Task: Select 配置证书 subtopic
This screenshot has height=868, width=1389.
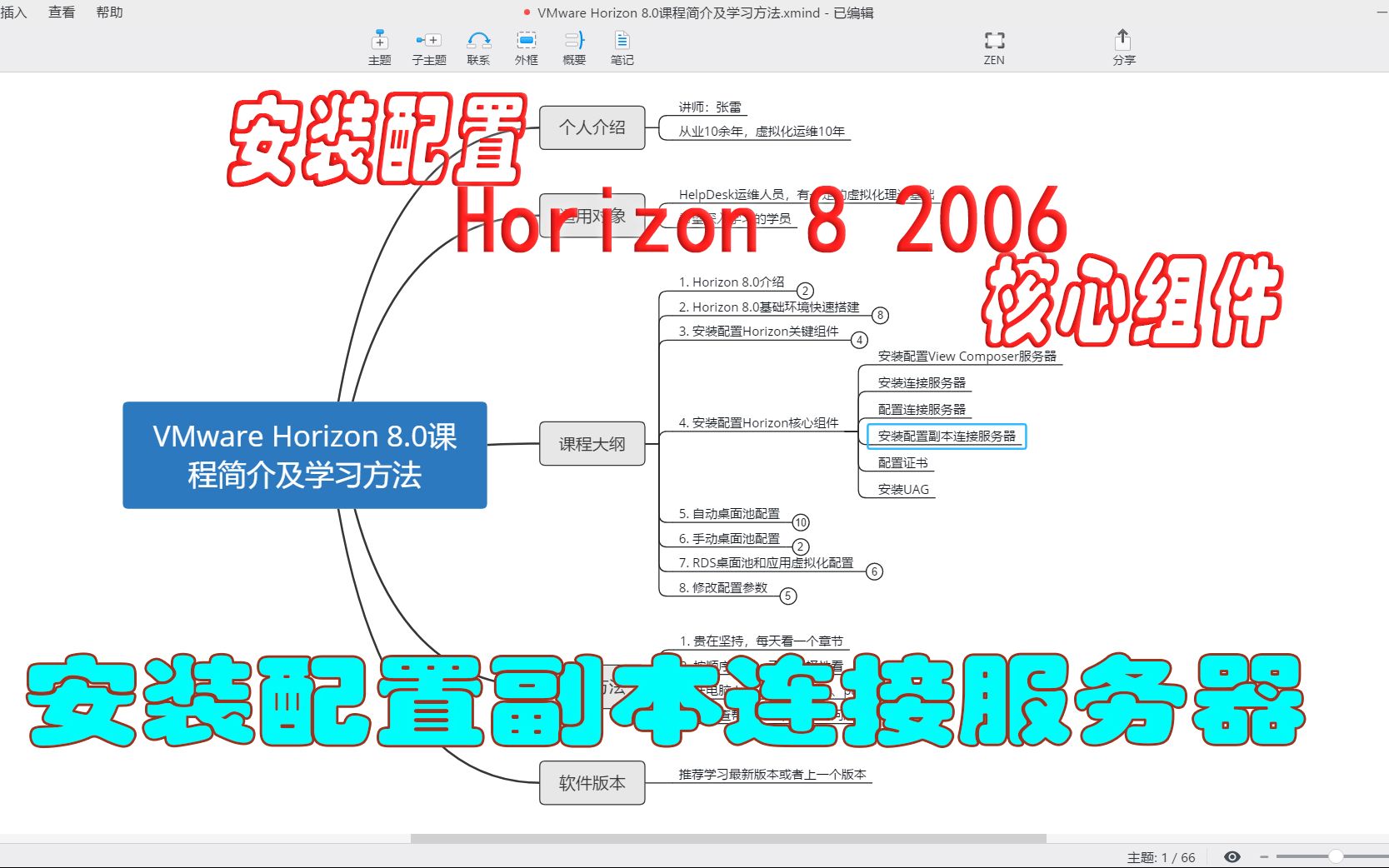Action: (902, 462)
